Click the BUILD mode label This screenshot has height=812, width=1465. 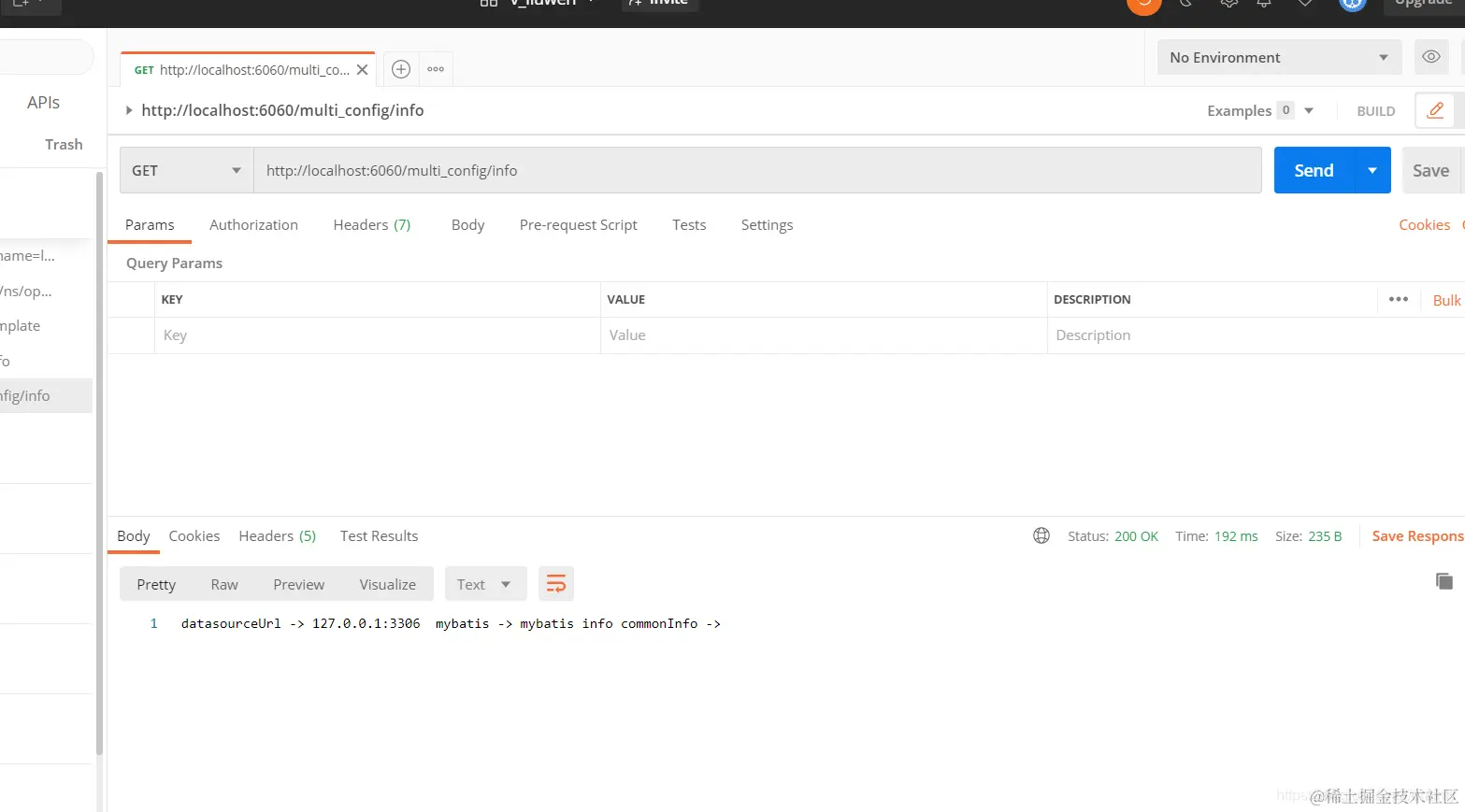click(1376, 111)
